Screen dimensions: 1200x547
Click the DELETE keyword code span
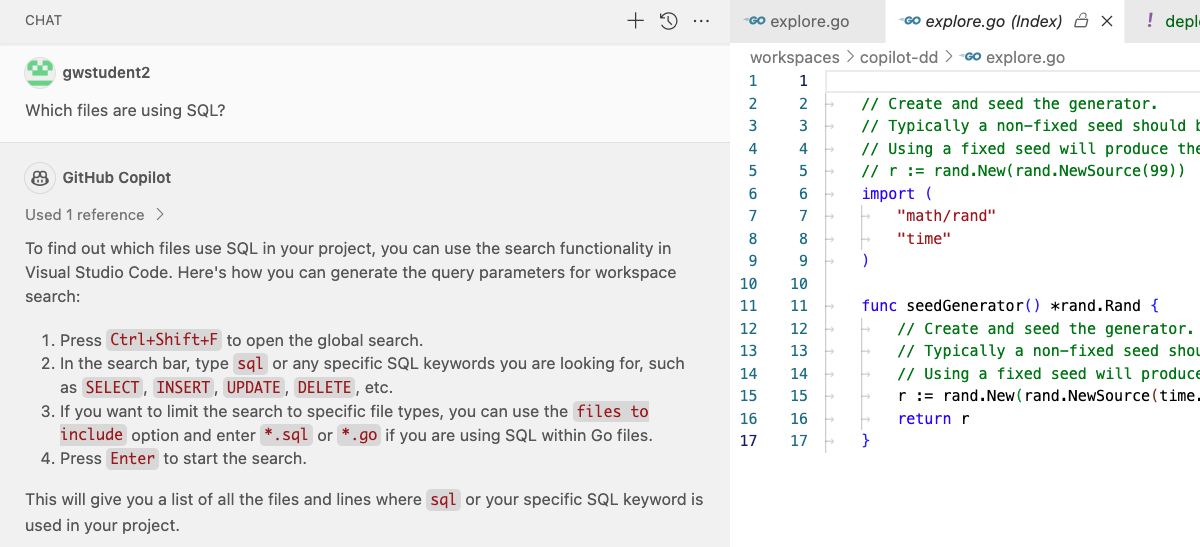[325, 387]
